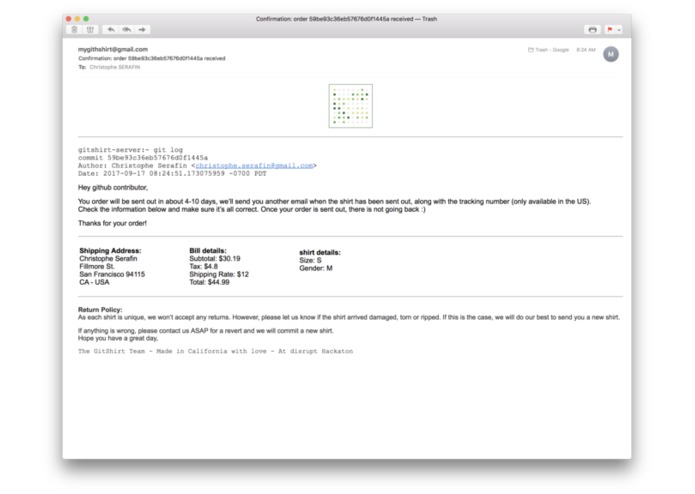
Task: Click the 'Hey github contributor,' greeting
Action: (113, 187)
